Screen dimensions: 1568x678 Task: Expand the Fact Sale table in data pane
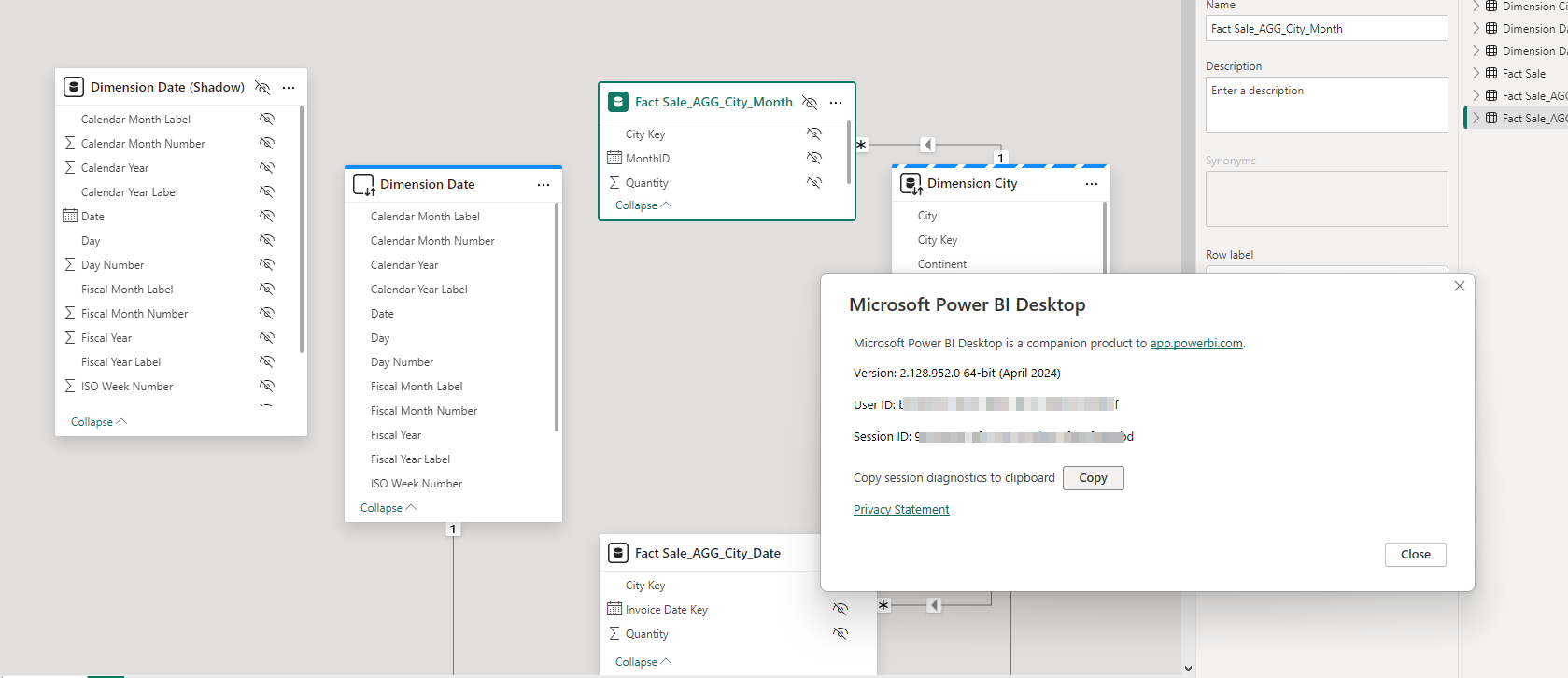1476,73
